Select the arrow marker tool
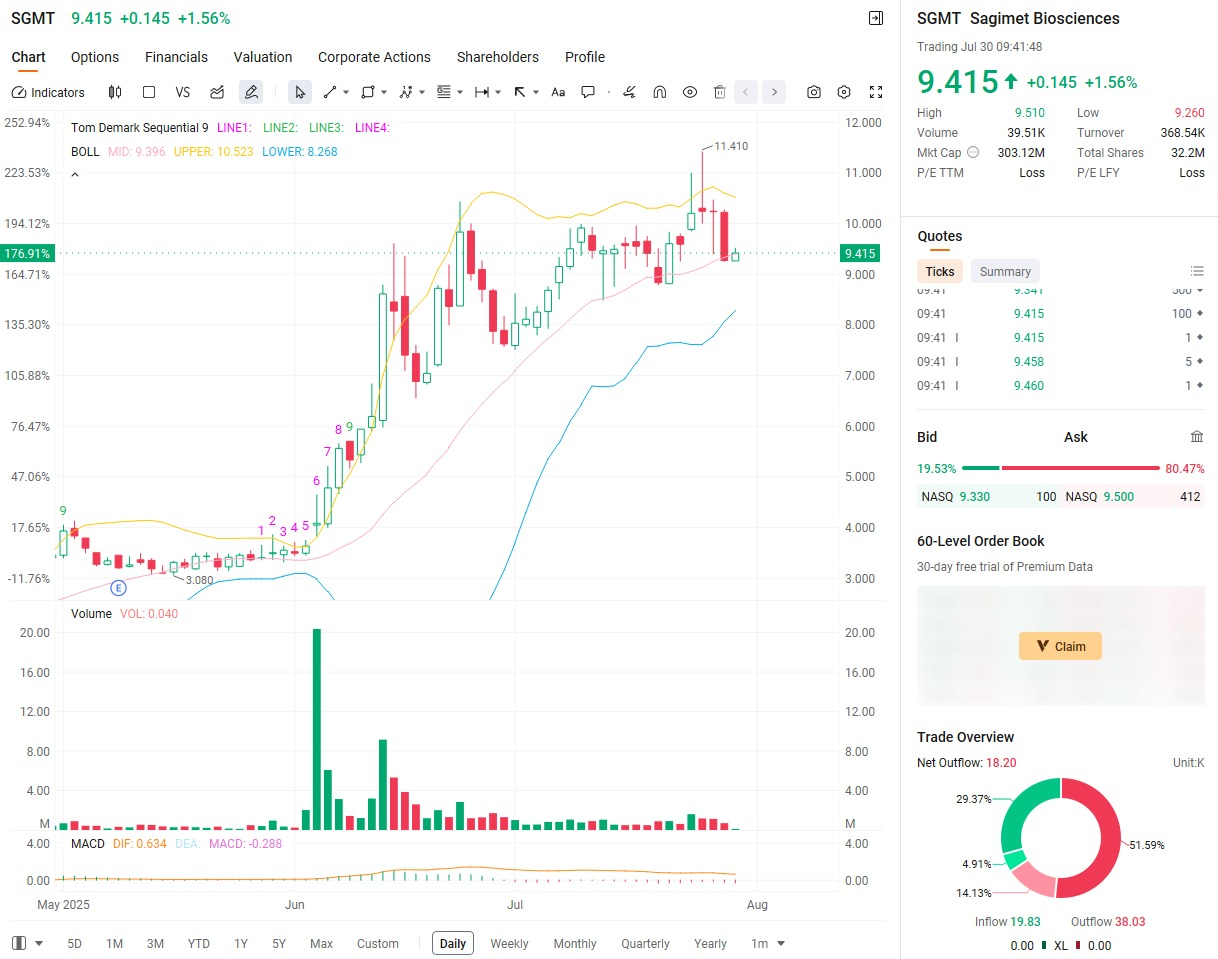1218x959 pixels. coord(520,92)
